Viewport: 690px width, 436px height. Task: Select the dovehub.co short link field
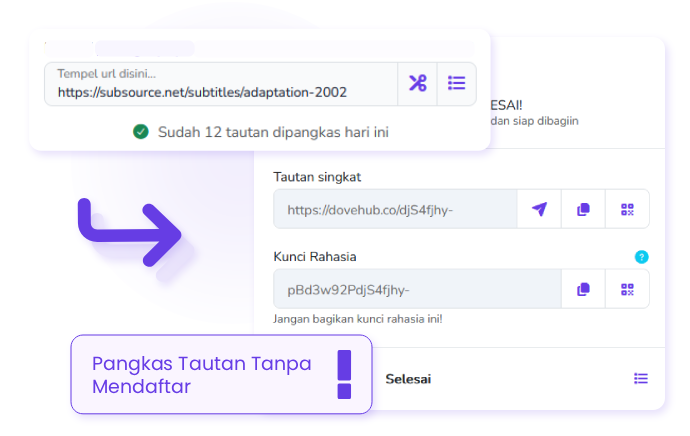(395, 209)
